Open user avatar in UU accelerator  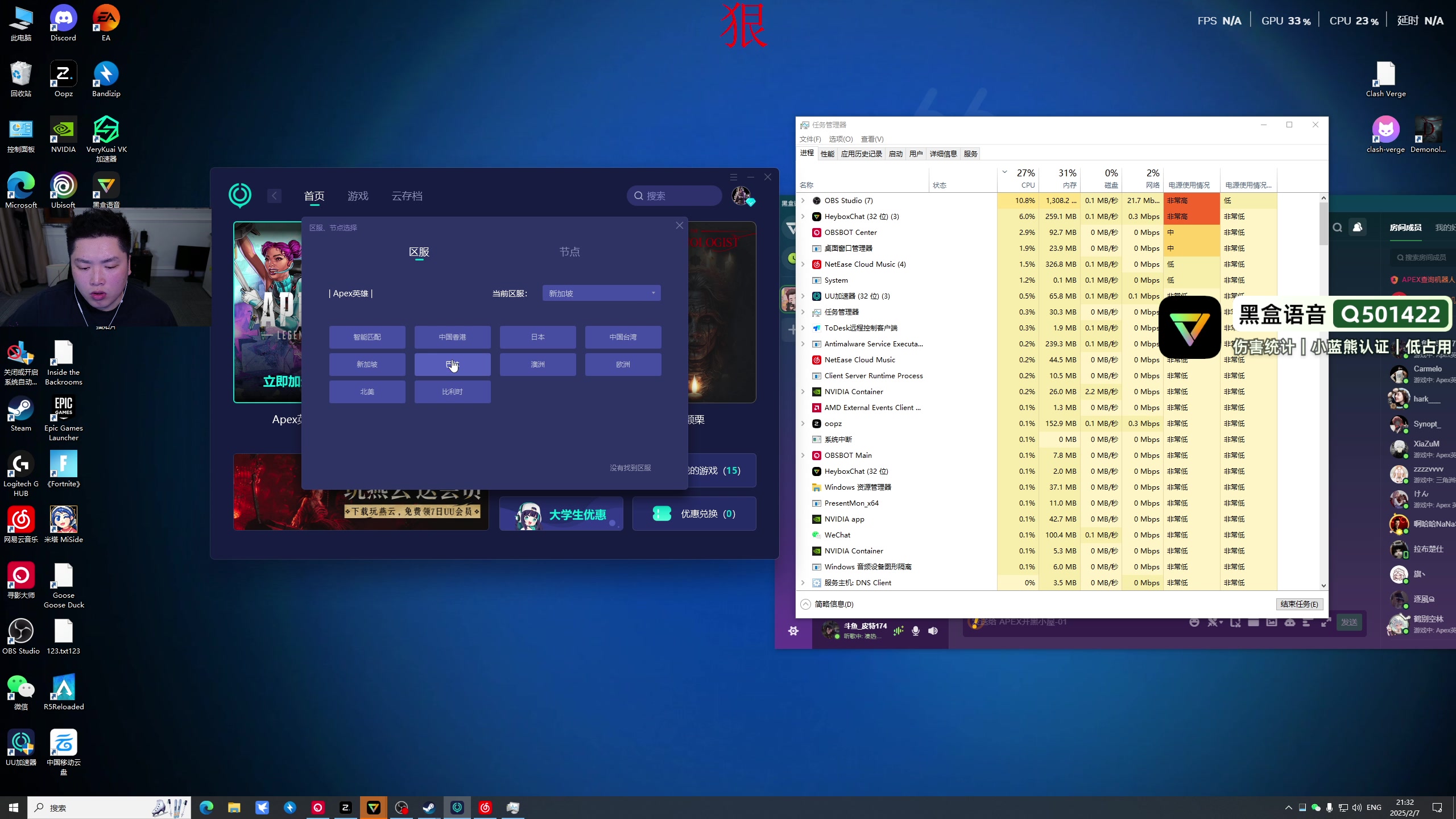click(741, 196)
